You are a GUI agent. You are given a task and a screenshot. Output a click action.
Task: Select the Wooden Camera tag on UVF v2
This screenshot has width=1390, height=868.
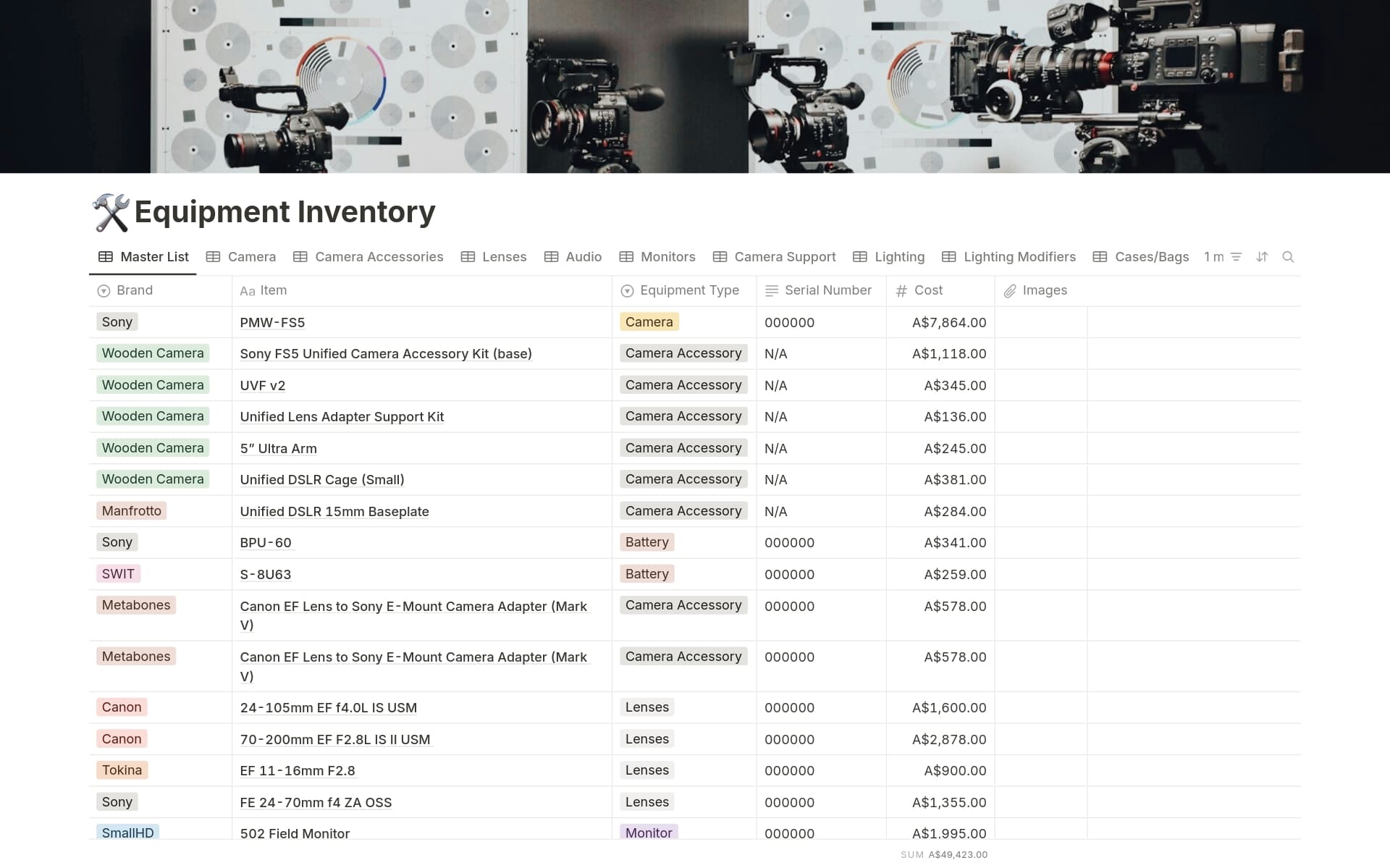point(152,384)
